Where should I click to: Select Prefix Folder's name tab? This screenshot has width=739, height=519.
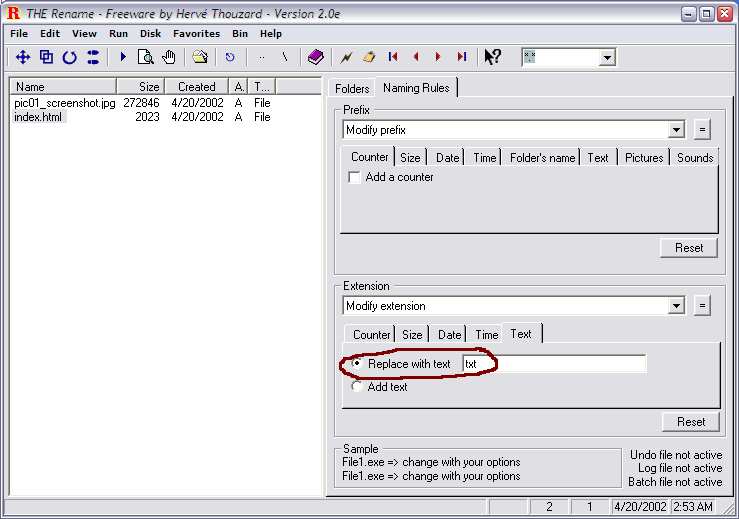(542, 158)
